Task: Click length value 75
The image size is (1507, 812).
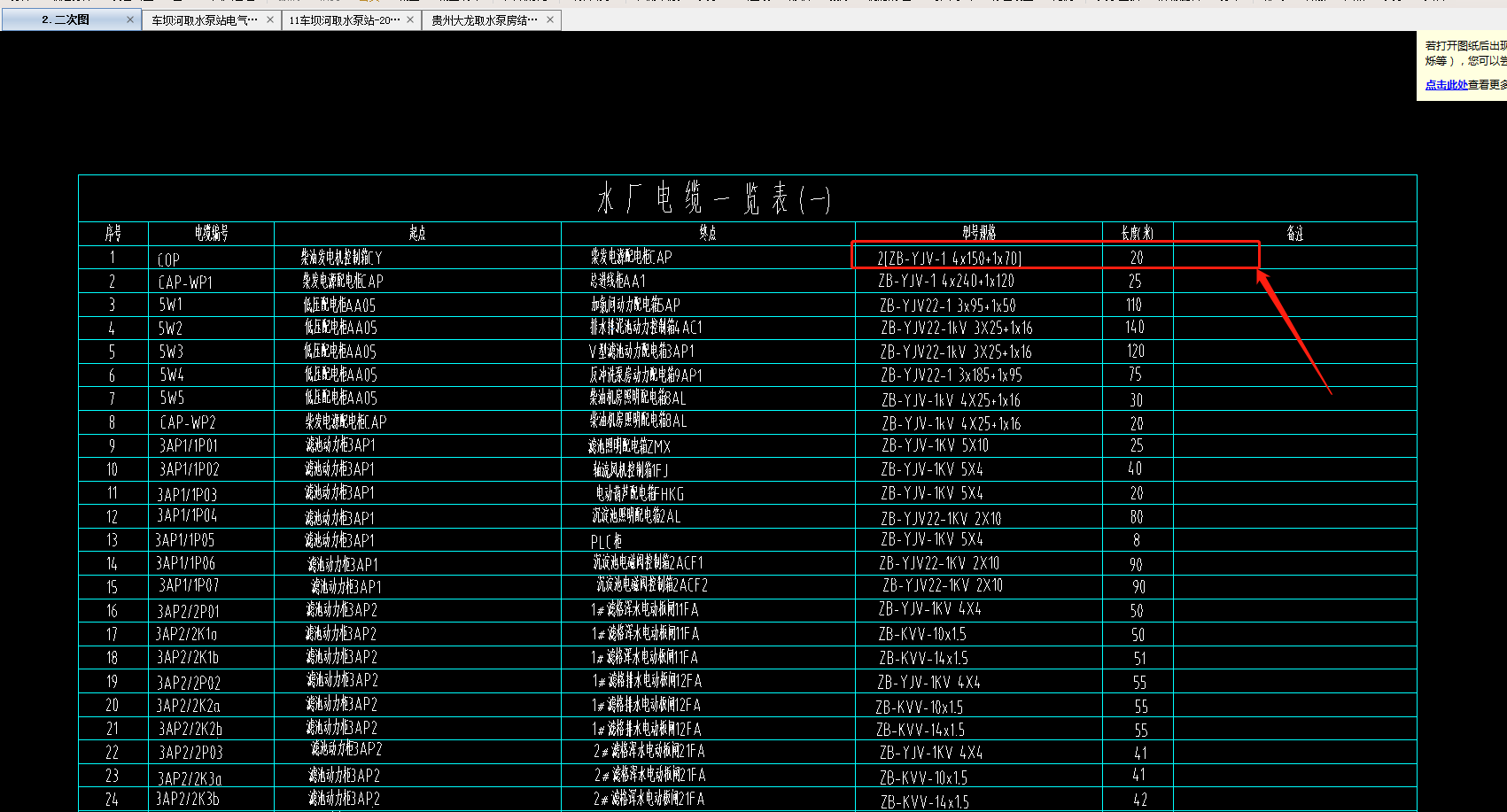Action: pos(1135,375)
